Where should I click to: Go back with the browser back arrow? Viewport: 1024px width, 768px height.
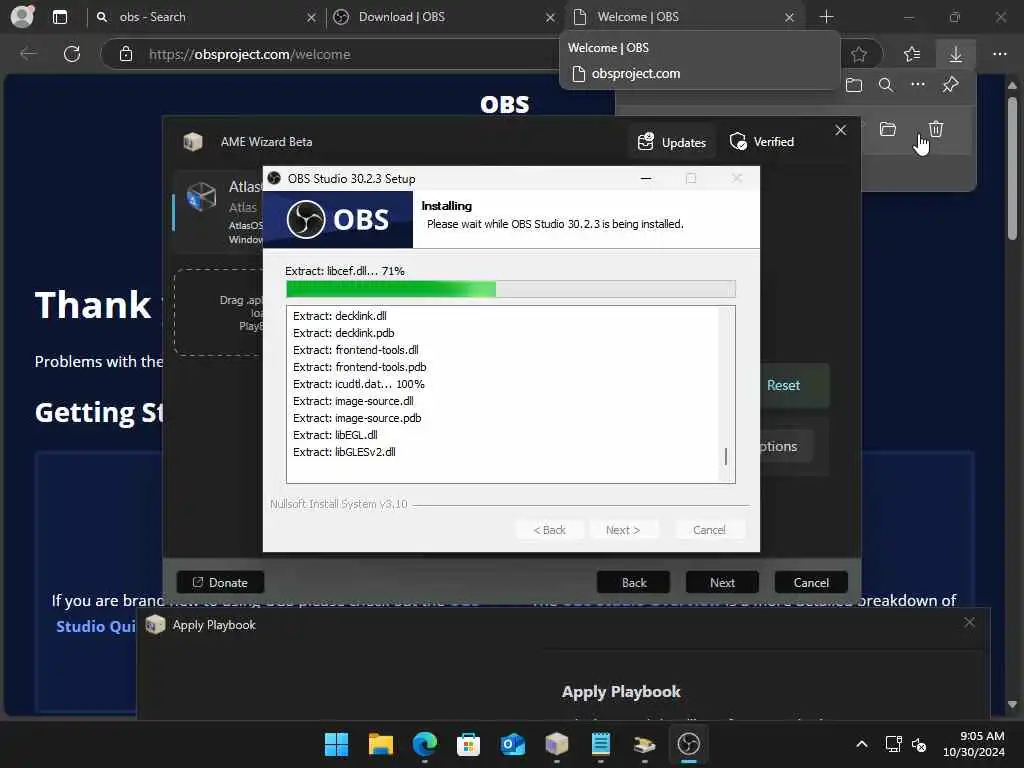28,54
